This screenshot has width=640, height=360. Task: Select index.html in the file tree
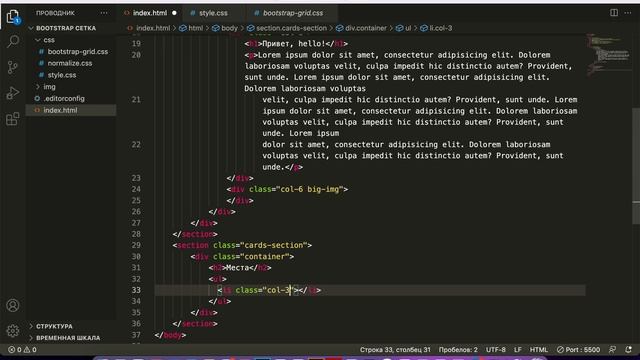point(60,110)
